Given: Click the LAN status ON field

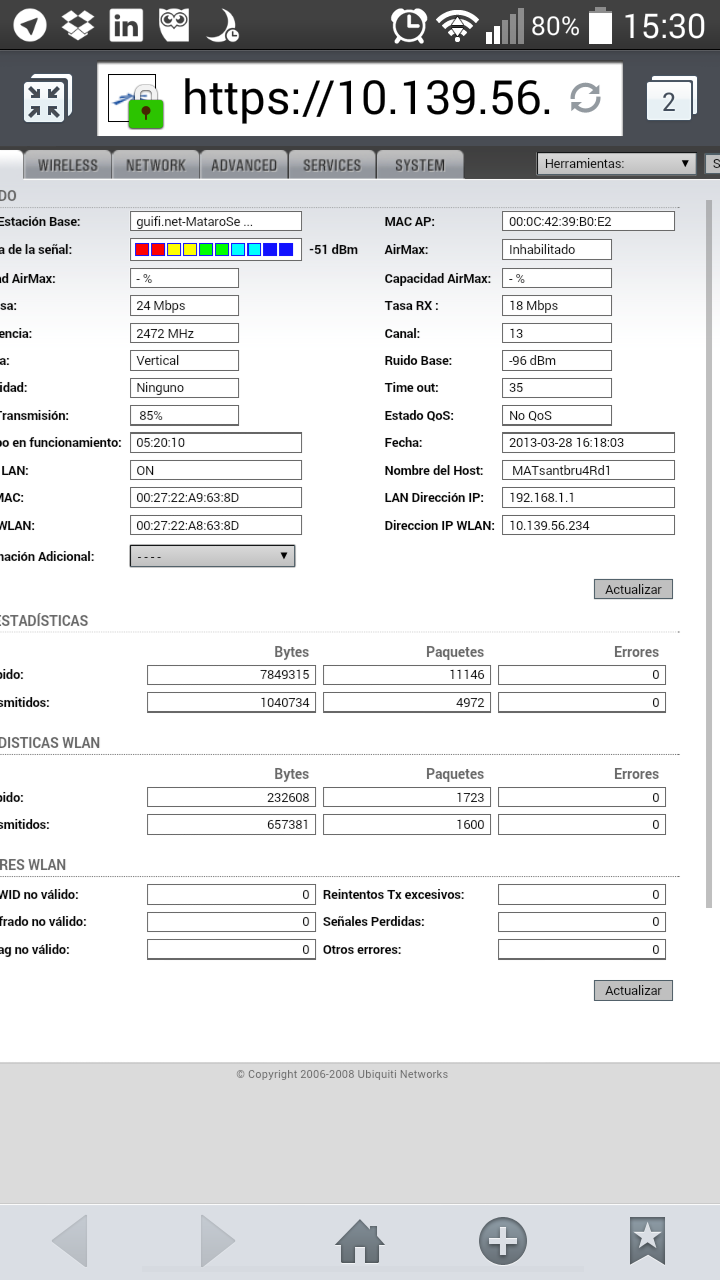Looking at the screenshot, I should [216, 470].
